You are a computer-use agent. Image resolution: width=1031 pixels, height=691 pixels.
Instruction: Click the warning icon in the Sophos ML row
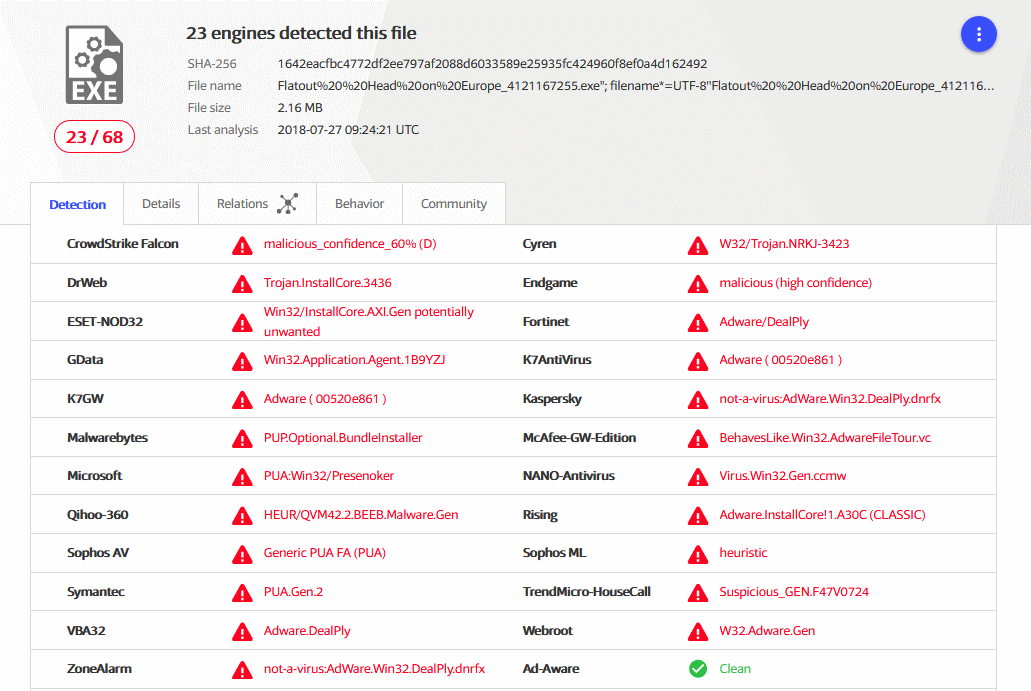coord(698,555)
